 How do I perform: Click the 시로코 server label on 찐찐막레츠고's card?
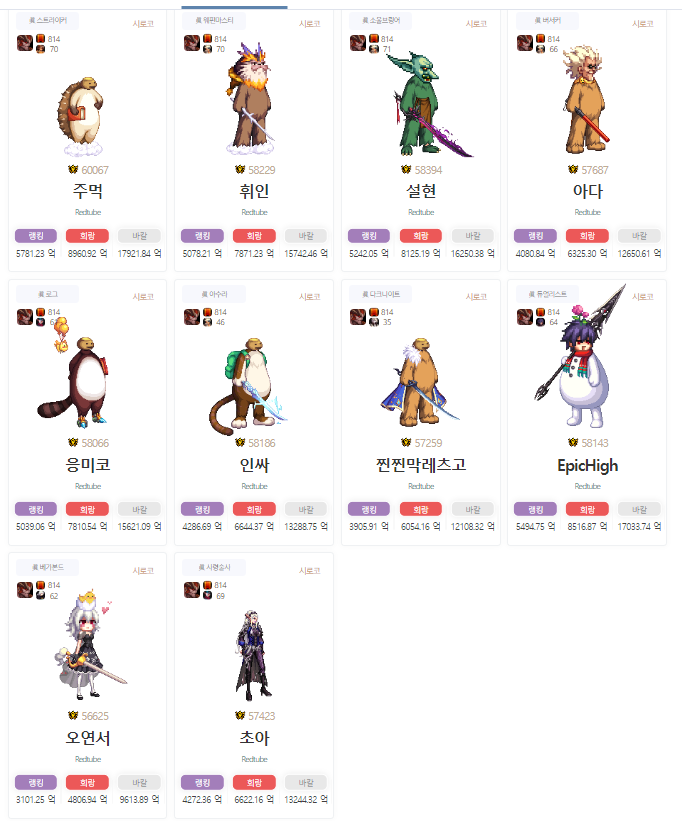pos(476,297)
